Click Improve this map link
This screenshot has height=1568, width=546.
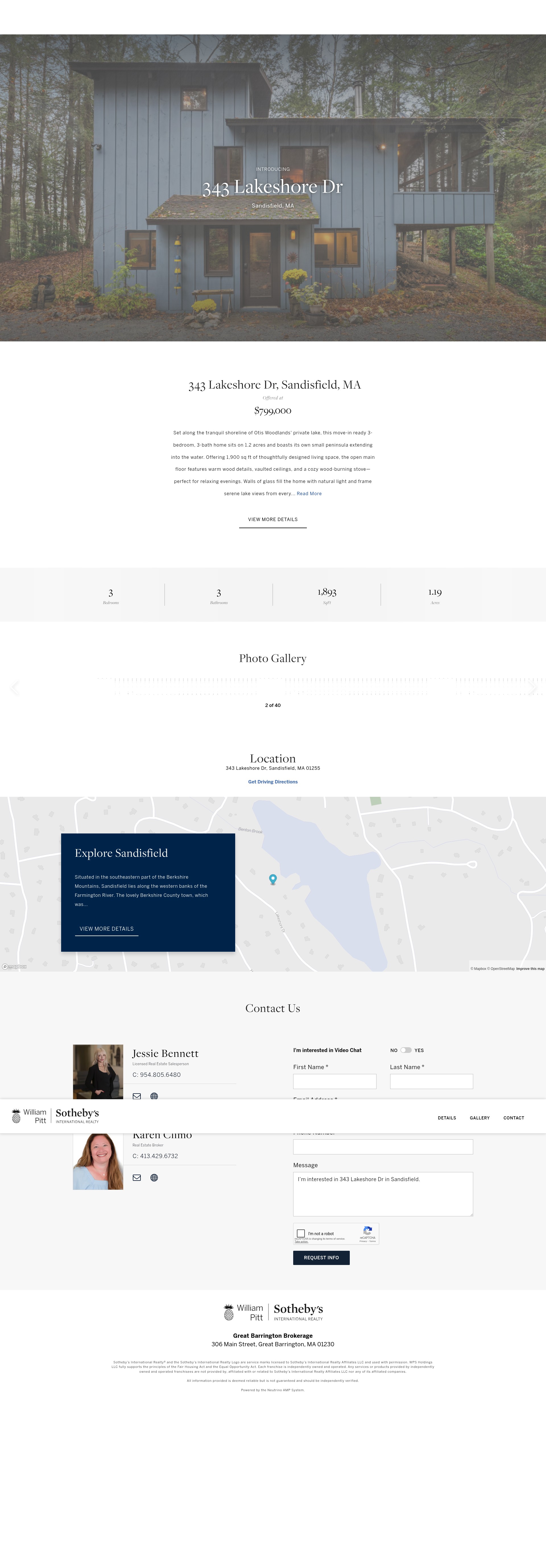[x=530, y=968]
